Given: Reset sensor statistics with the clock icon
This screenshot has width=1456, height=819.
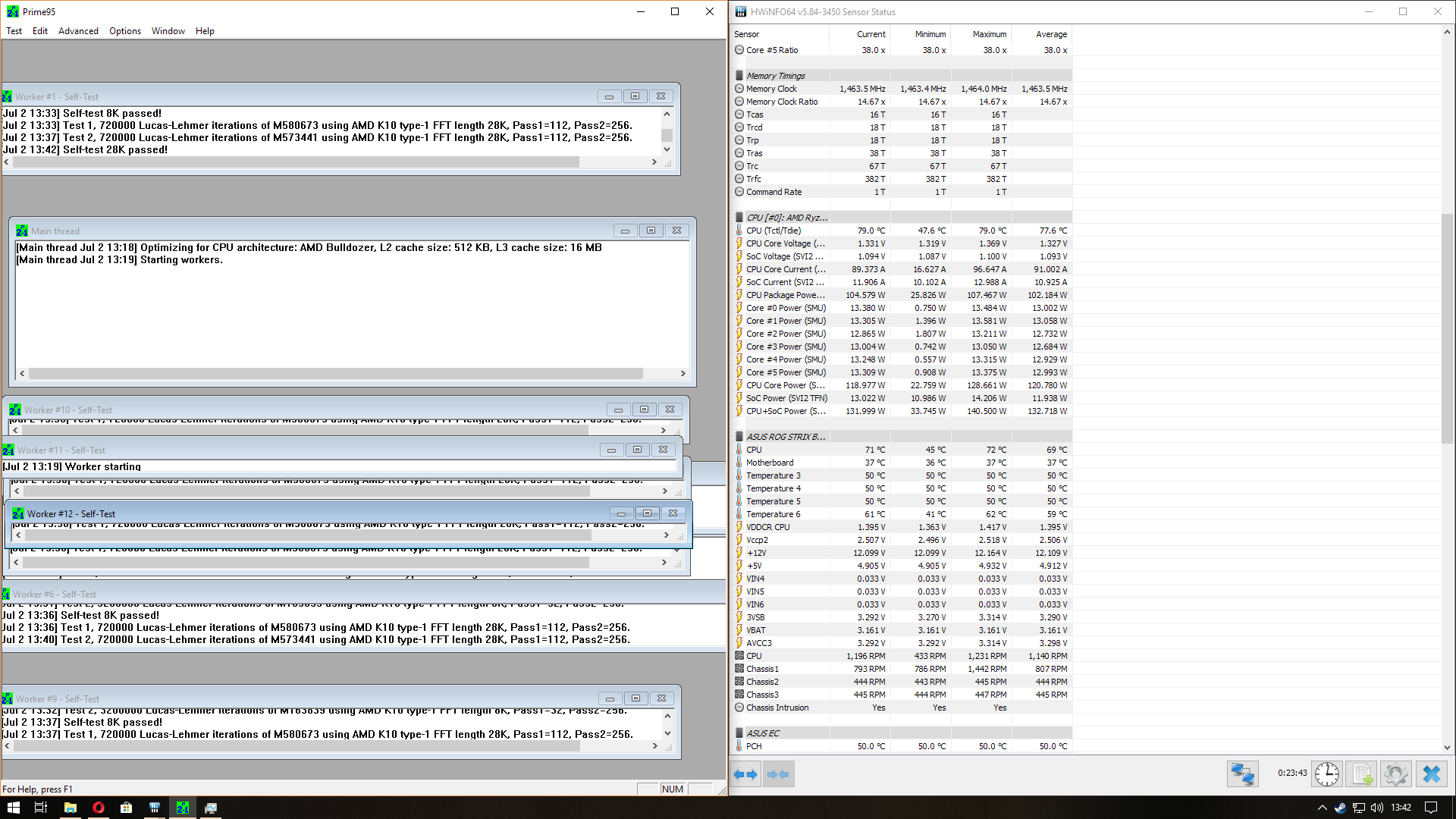Looking at the screenshot, I should 1326,774.
